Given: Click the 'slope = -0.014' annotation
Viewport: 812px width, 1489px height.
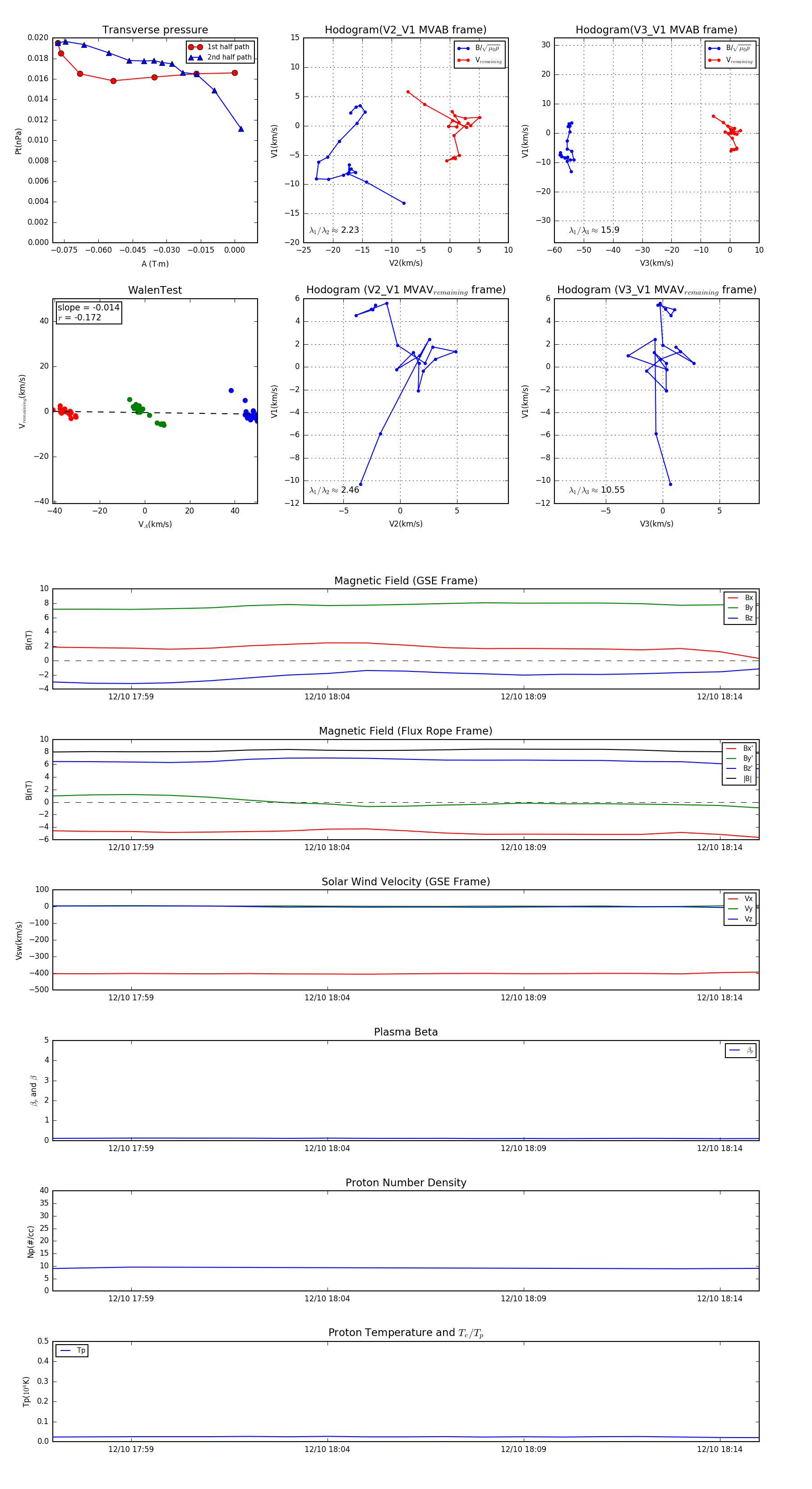Looking at the screenshot, I should (88, 308).
